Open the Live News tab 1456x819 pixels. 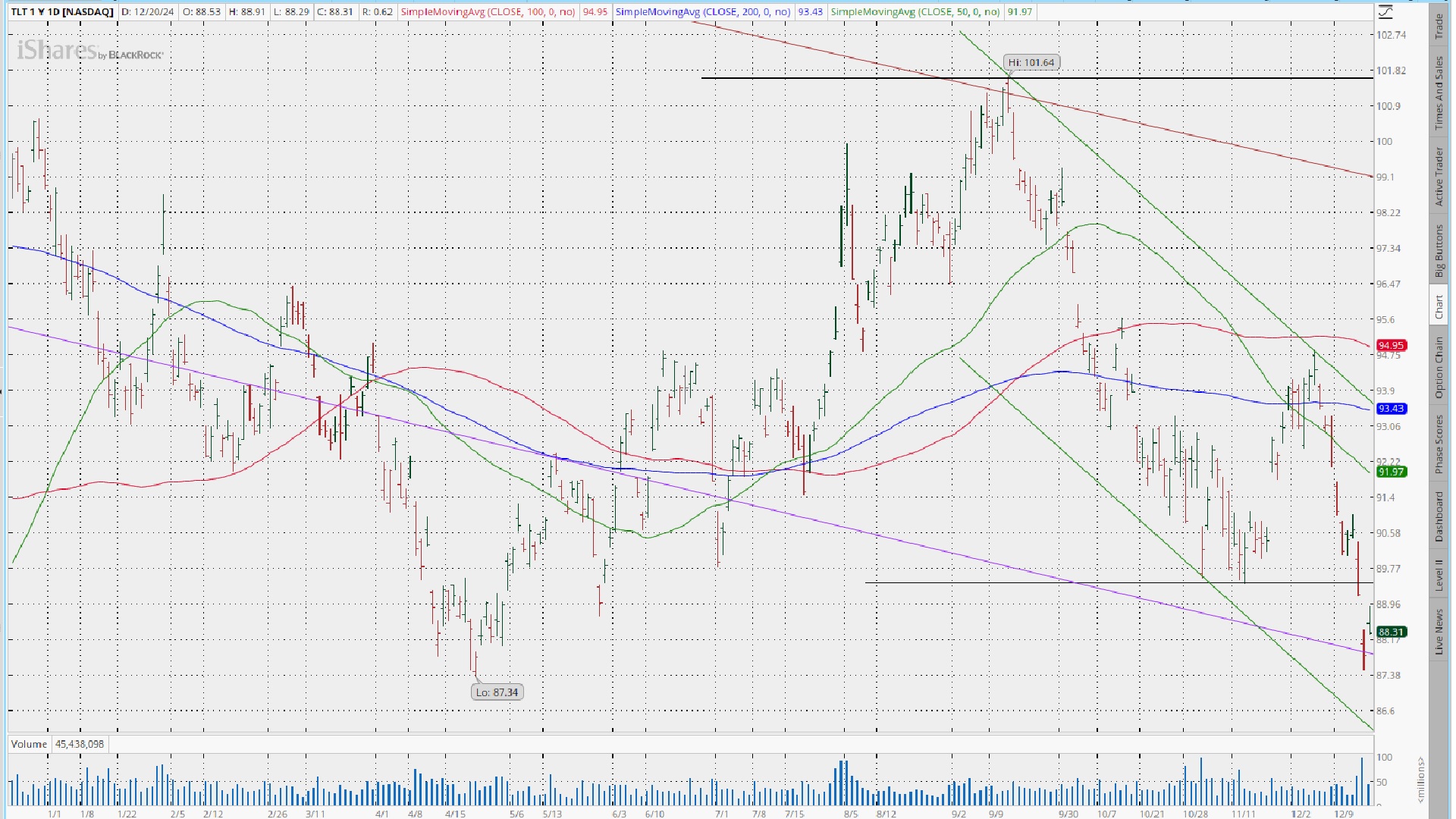pos(1439,631)
